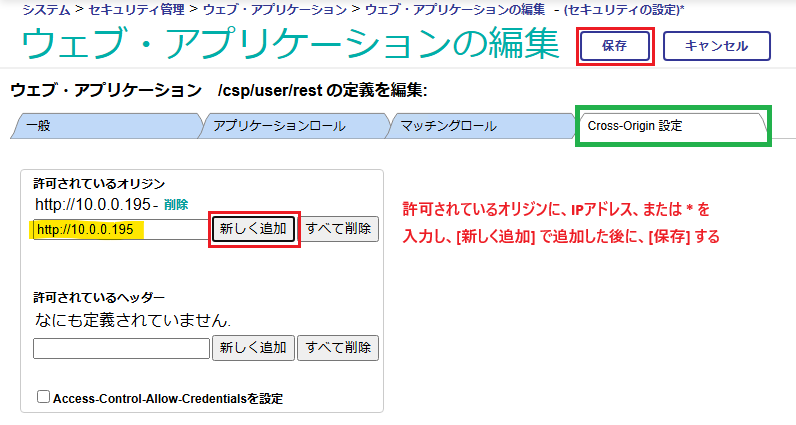This screenshot has width=796, height=425.
Task: Click the listed origin entry http://10.0.0.195
Action: click(x=92, y=204)
